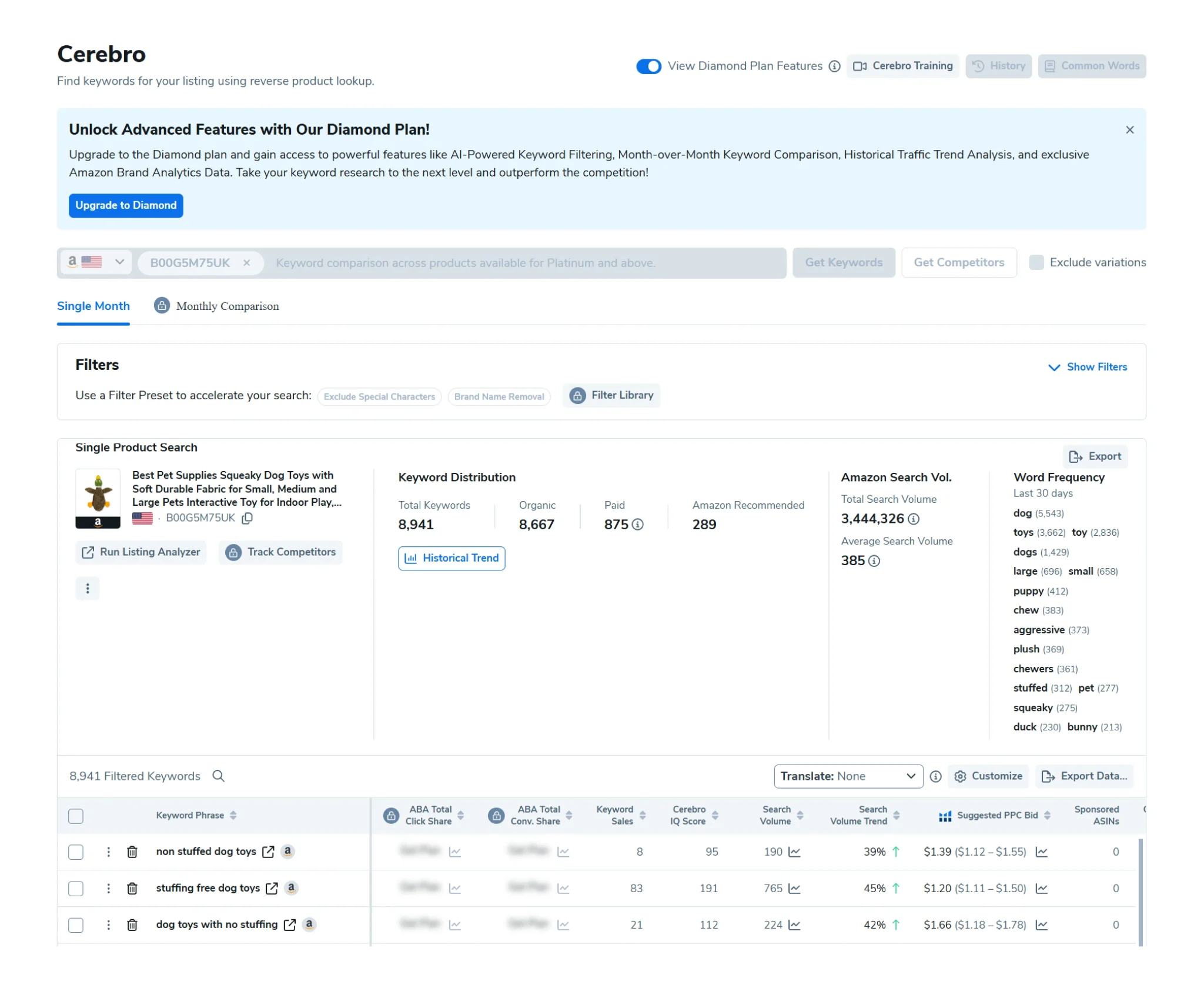Open product three-dot more menu
Image resolution: width=1204 pixels, height=988 pixels.
coord(88,588)
